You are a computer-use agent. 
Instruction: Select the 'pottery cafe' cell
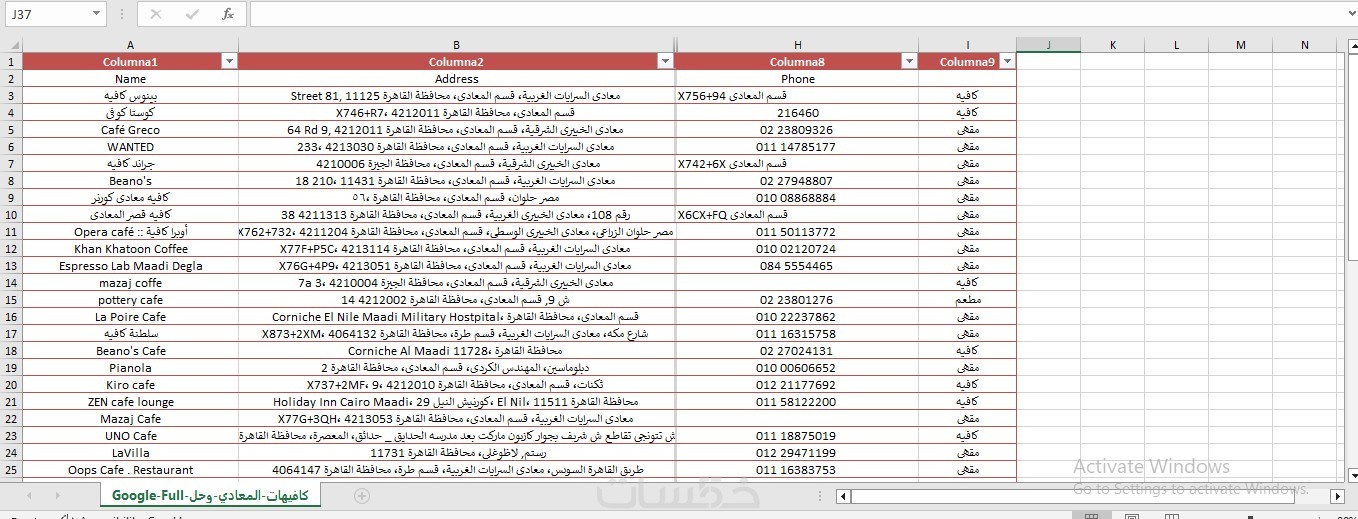click(x=130, y=300)
